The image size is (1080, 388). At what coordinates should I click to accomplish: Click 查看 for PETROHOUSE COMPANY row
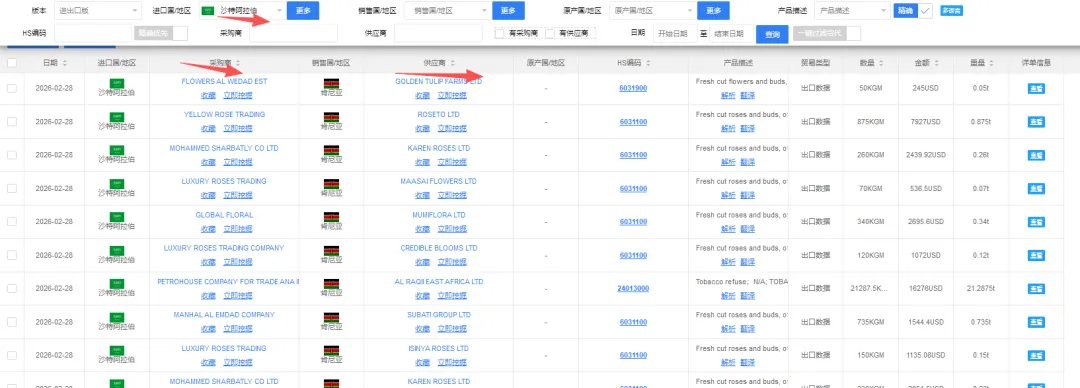click(1036, 289)
